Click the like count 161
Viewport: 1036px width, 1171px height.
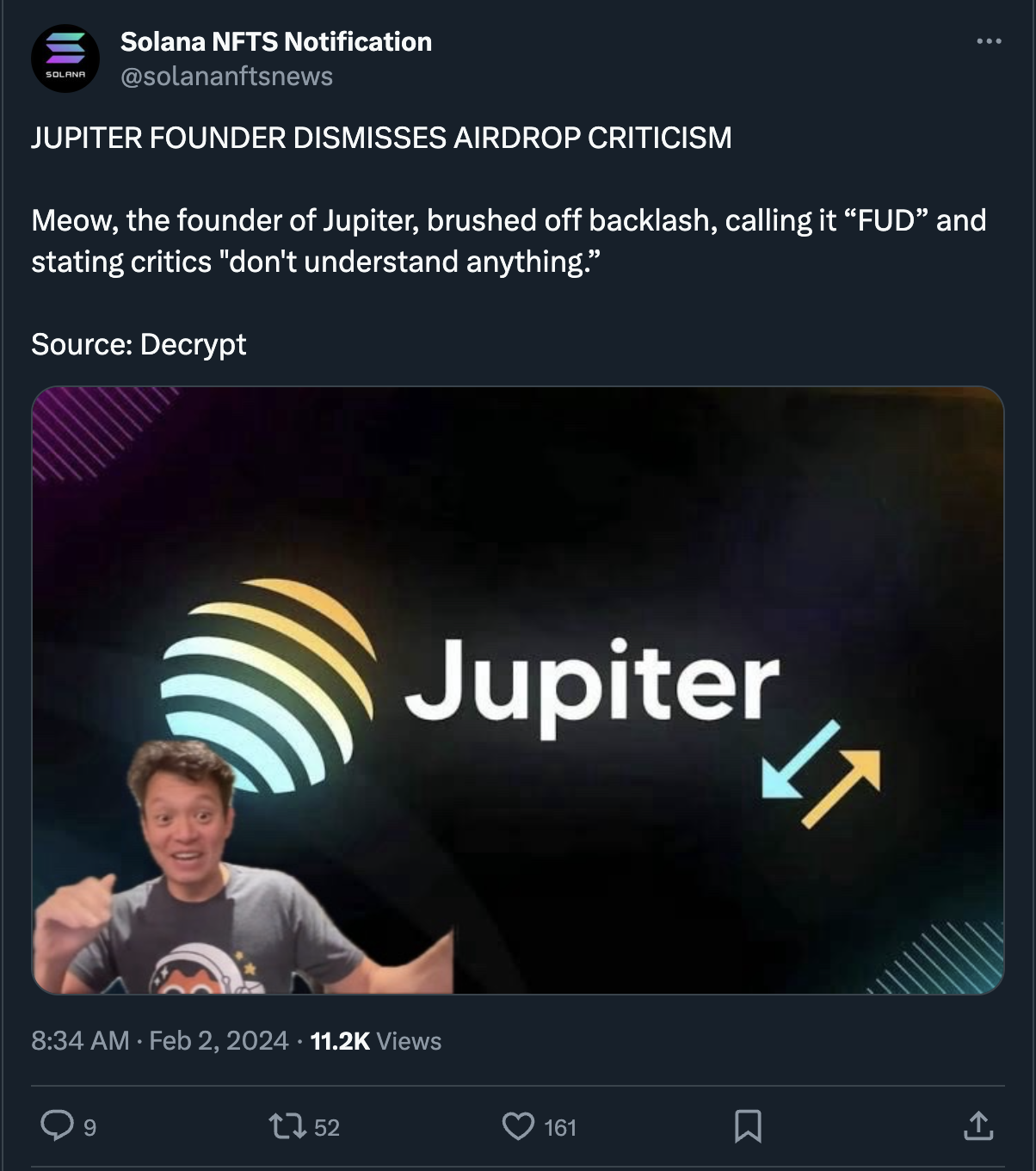(560, 1128)
